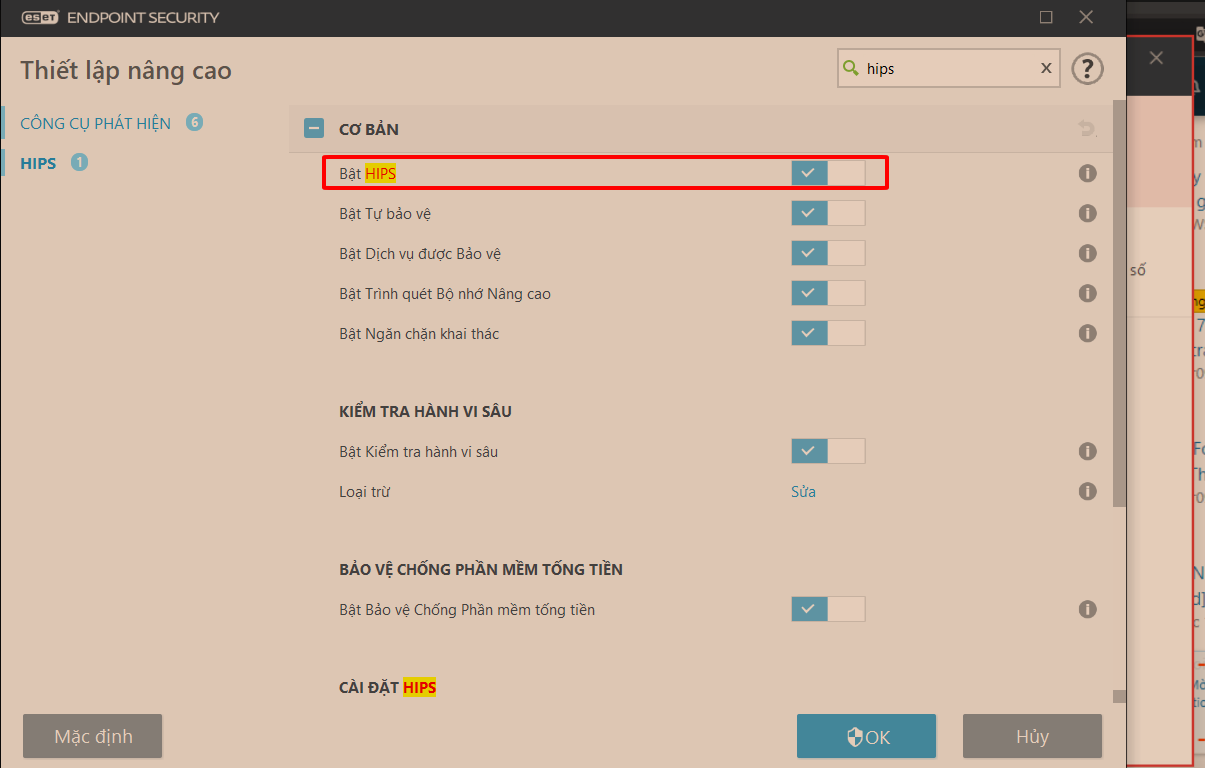Open info icon for Chống Phần mềm tống tiền

(1088, 609)
